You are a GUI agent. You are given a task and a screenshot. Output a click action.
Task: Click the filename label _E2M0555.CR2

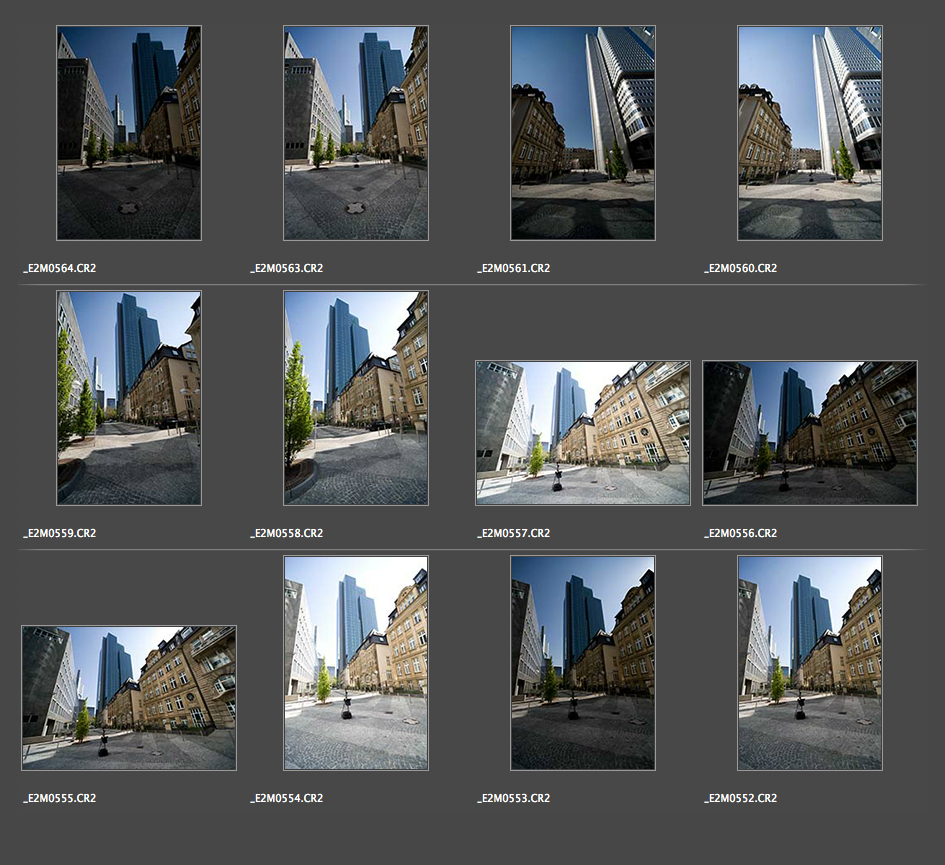point(60,798)
